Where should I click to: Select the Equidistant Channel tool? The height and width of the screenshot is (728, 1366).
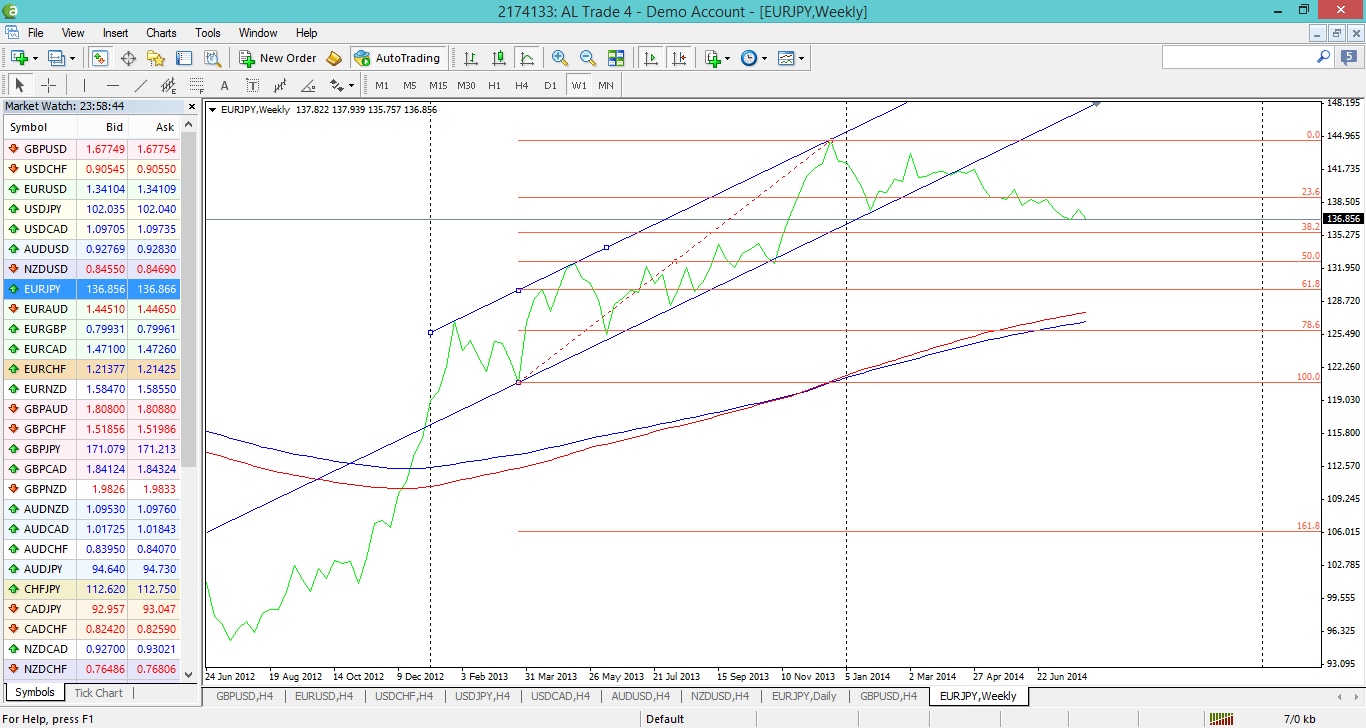(x=169, y=85)
